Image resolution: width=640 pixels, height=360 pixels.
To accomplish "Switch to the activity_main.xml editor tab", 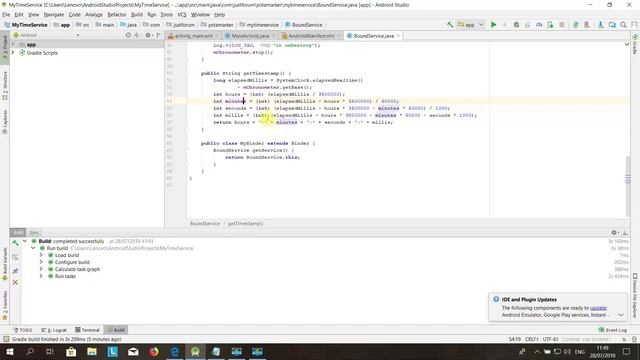I will tap(193, 36).
